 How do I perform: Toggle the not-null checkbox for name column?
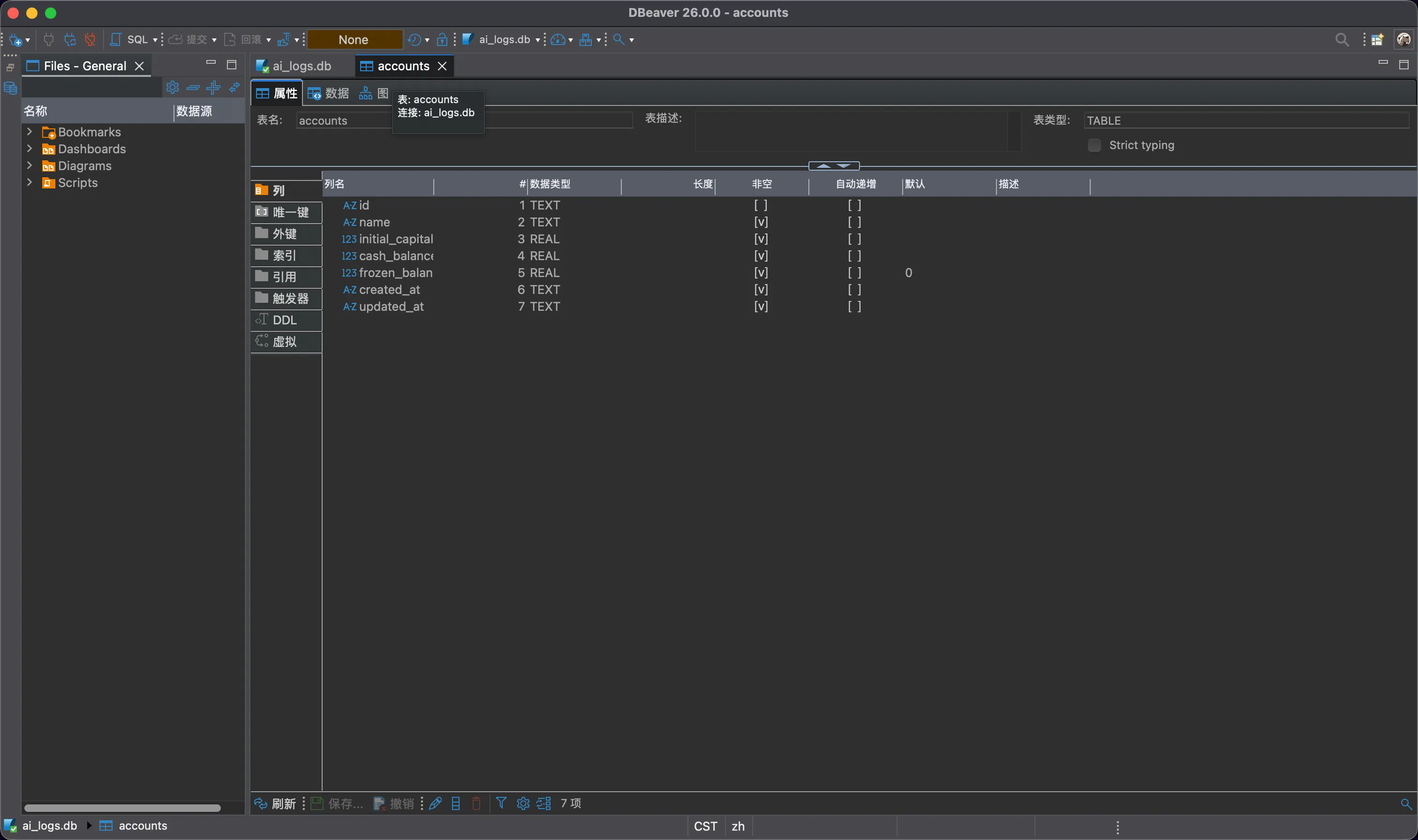pos(761,223)
